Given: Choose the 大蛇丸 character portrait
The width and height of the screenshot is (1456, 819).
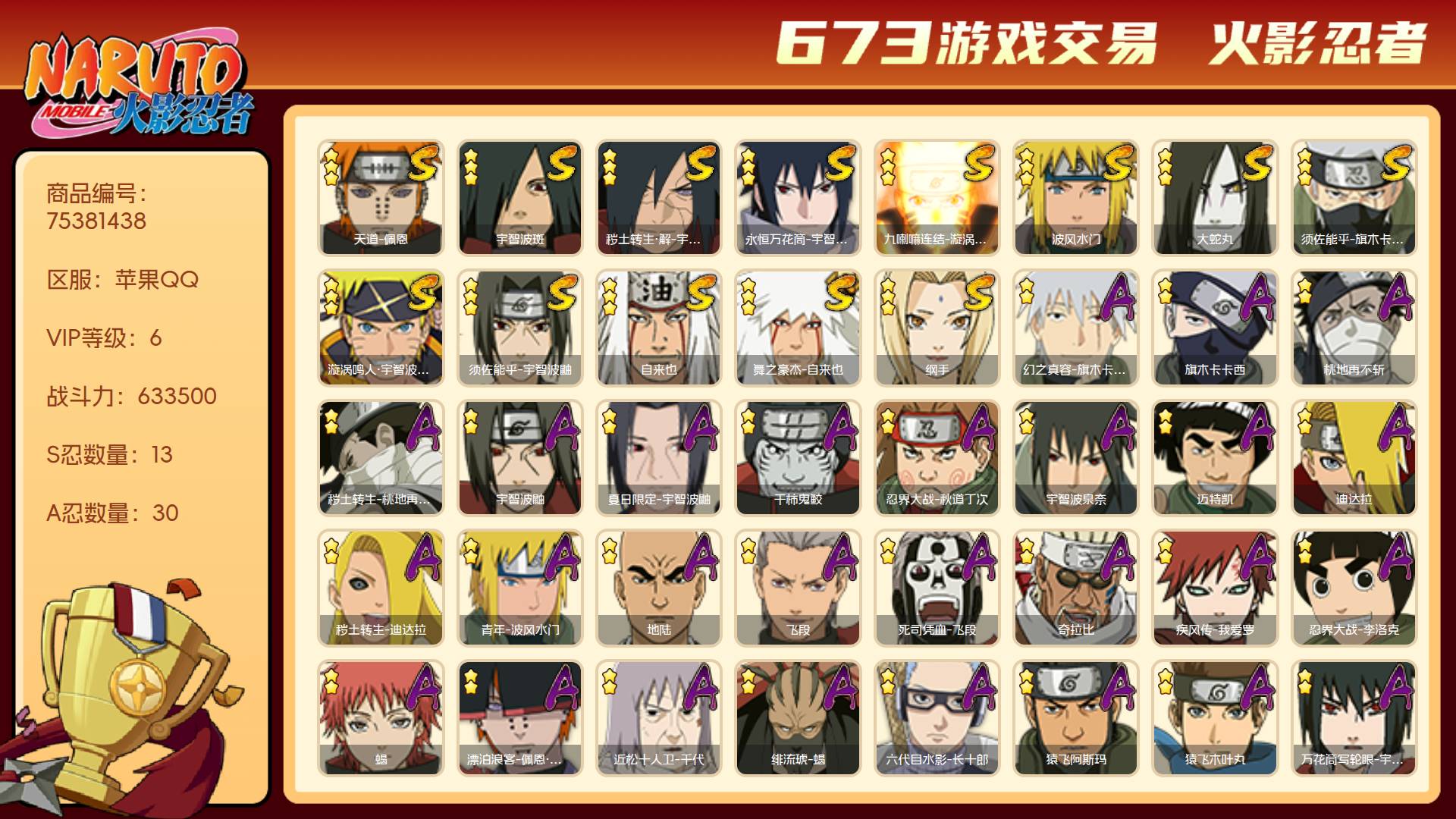Looking at the screenshot, I should click(1215, 197).
